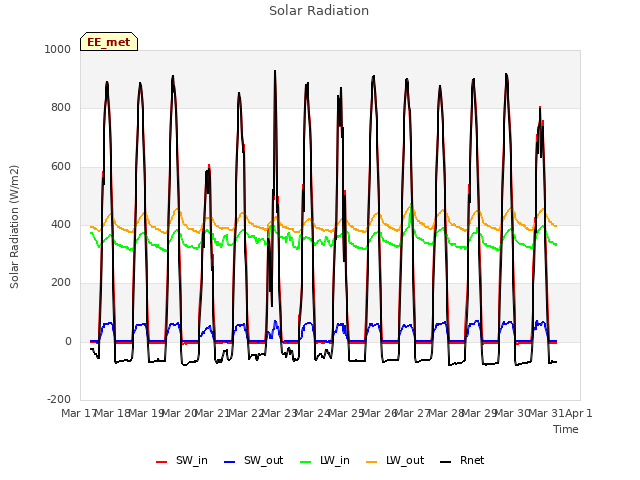Click the Mar 27 x-axis tick label
Viewport: 640px width, 480px height.
[413, 413]
